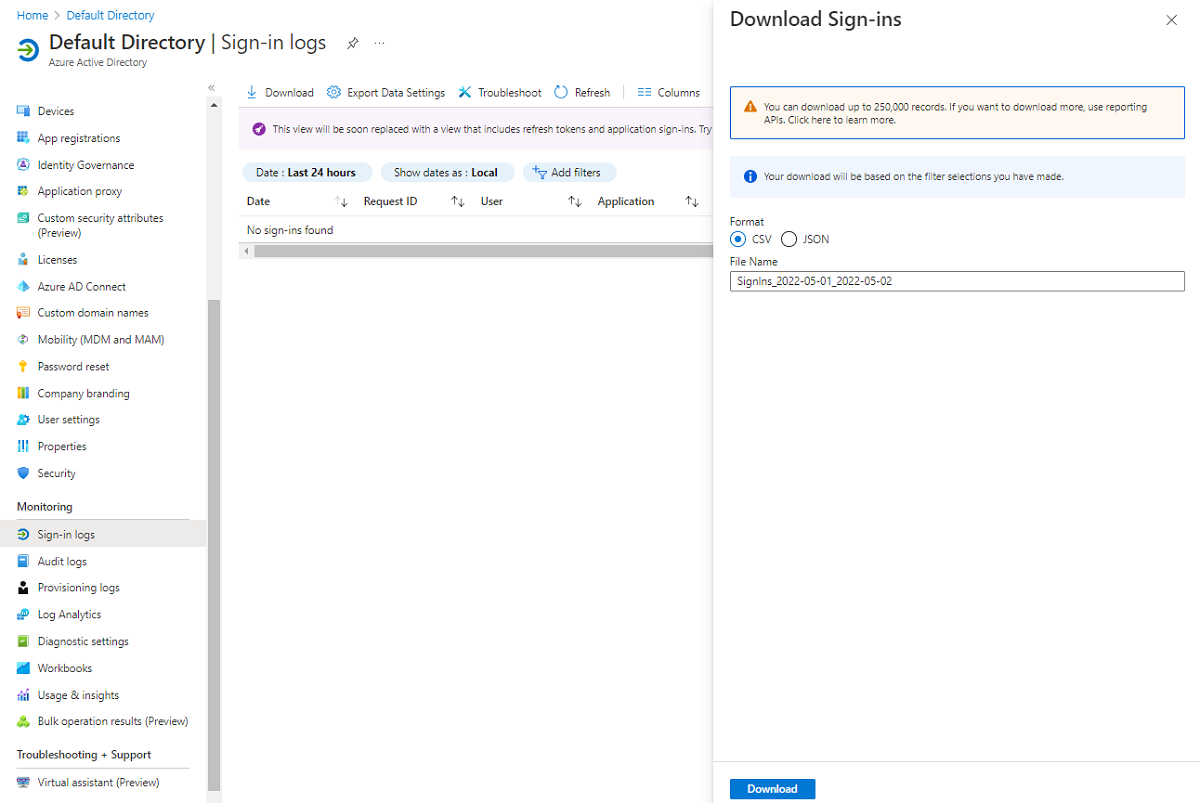Screen dimensions: 1200x803
Task: Click the Add filters button
Action: (569, 172)
